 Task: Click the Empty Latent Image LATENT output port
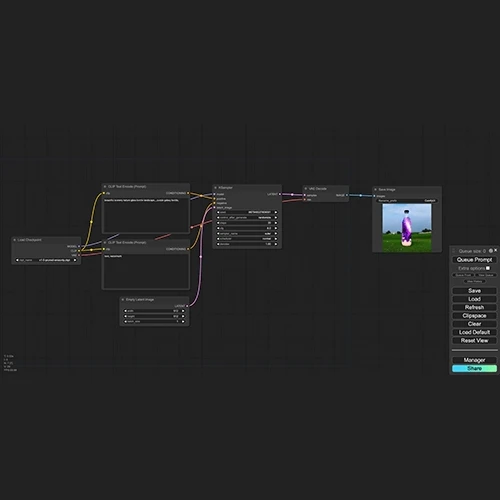(187, 306)
